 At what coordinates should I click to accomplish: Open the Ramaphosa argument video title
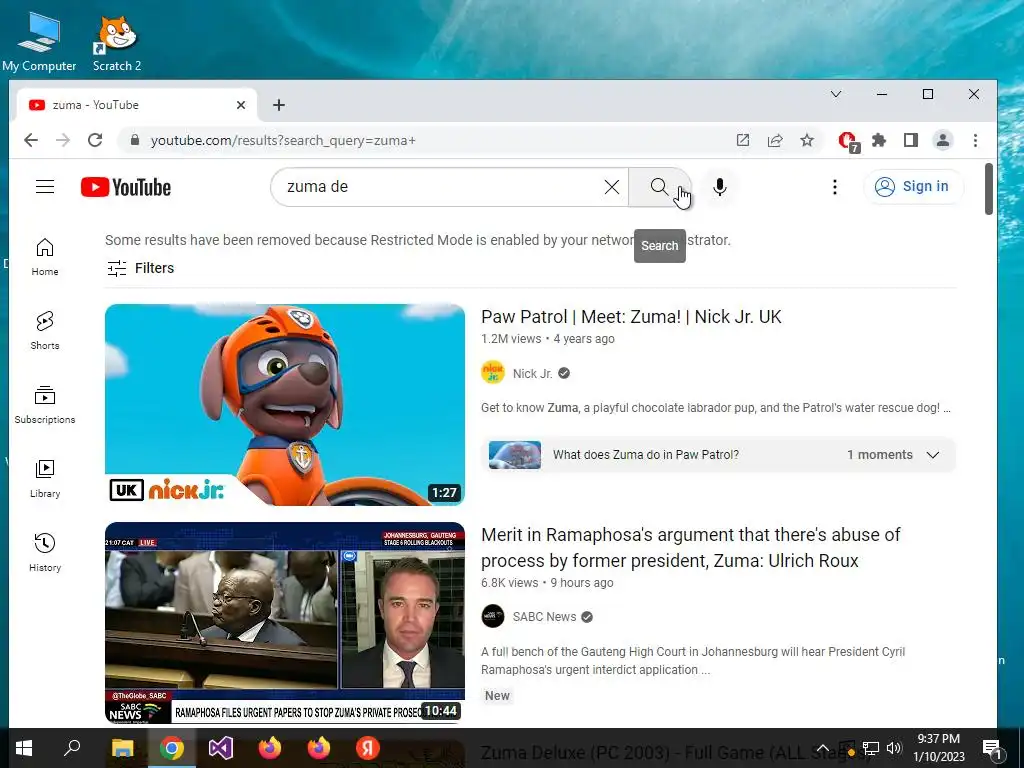click(690, 547)
